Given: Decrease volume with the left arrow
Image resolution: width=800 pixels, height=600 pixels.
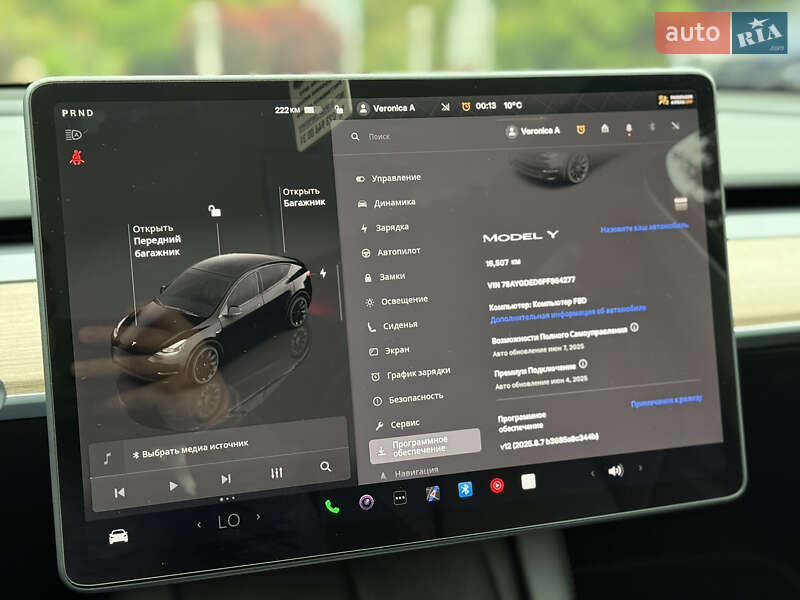Looking at the screenshot, I should click(x=592, y=473).
